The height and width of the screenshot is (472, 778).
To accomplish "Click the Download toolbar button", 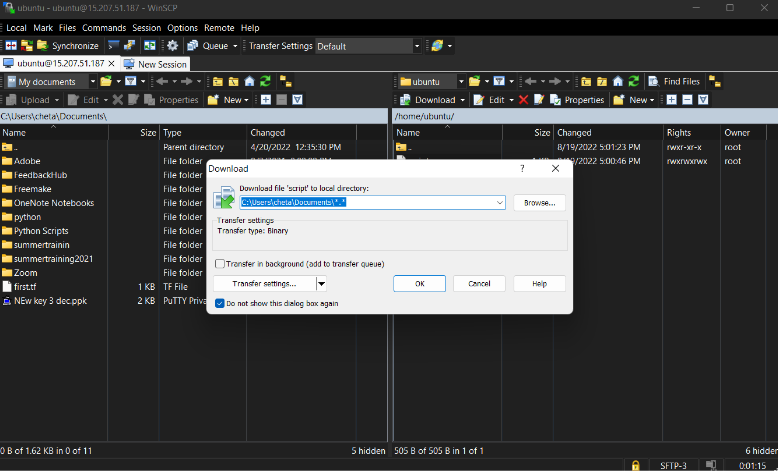I will (428, 100).
